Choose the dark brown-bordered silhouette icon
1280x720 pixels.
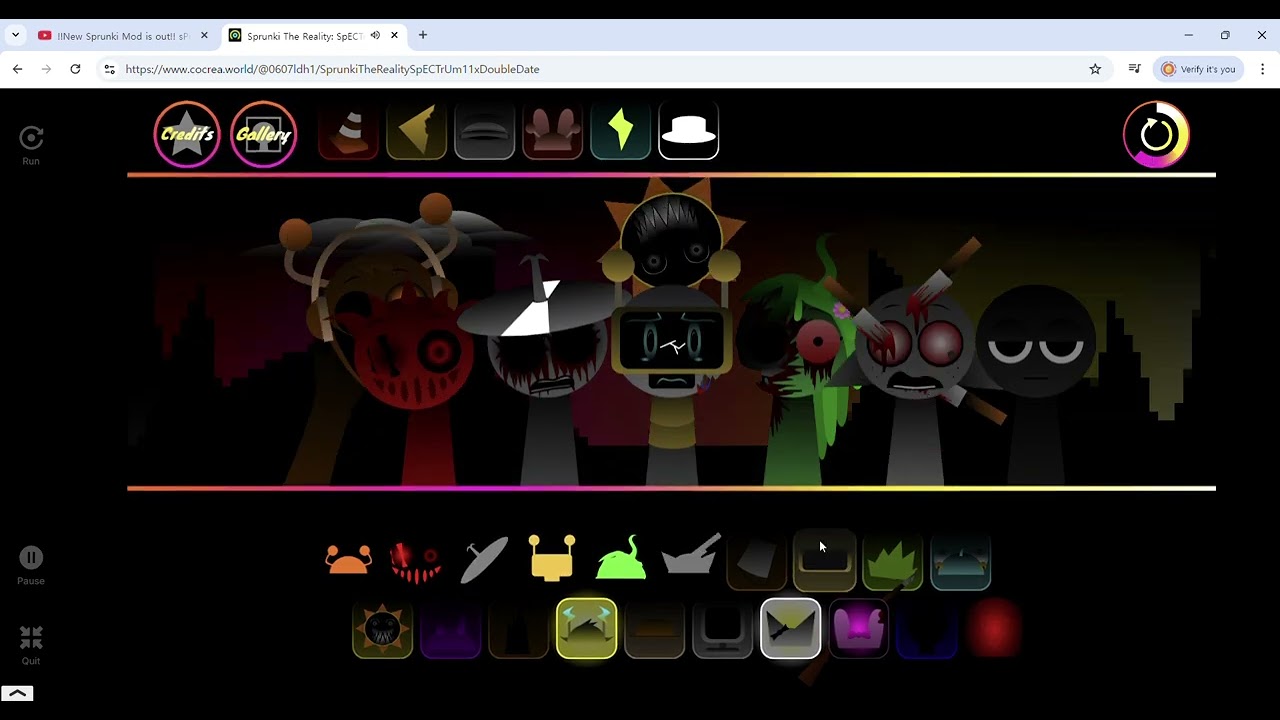[x=518, y=628]
